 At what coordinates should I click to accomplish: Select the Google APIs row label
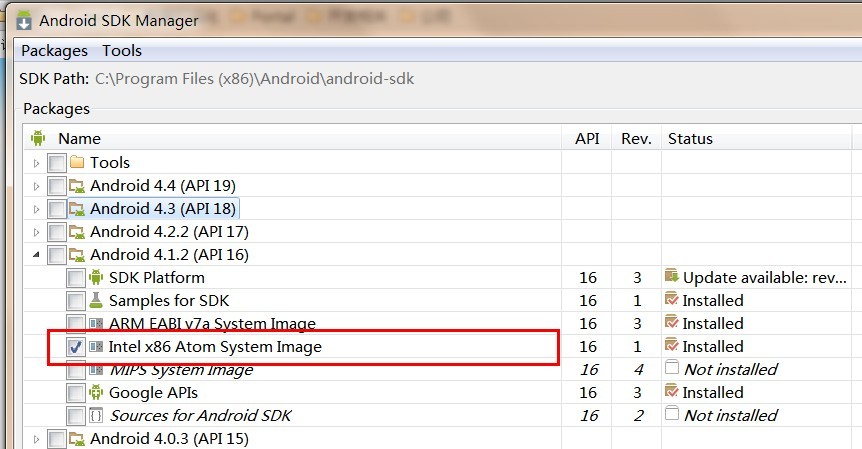pyautogui.click(x=153, y=393)
